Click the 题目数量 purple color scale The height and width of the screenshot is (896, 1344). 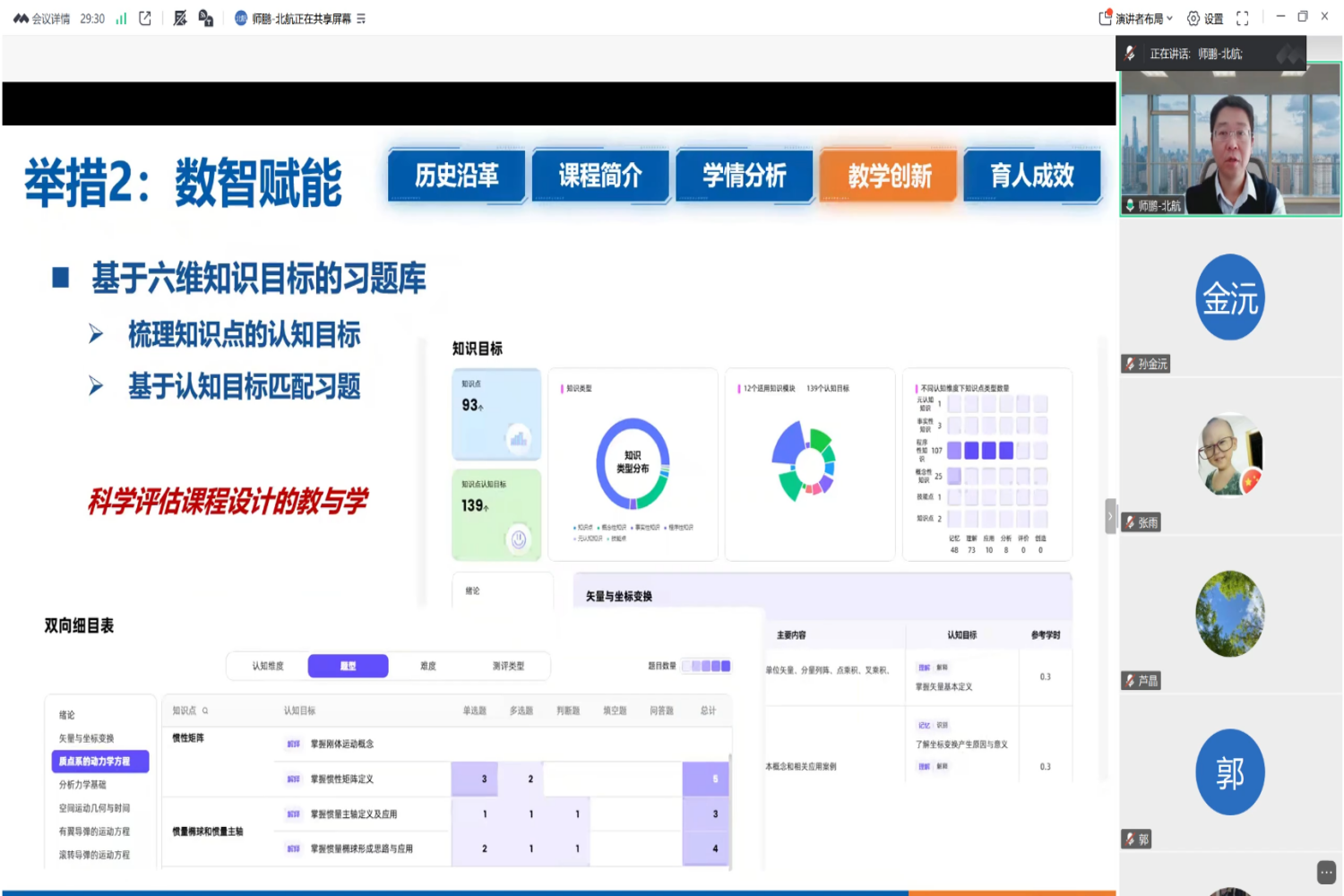(708, 666)
